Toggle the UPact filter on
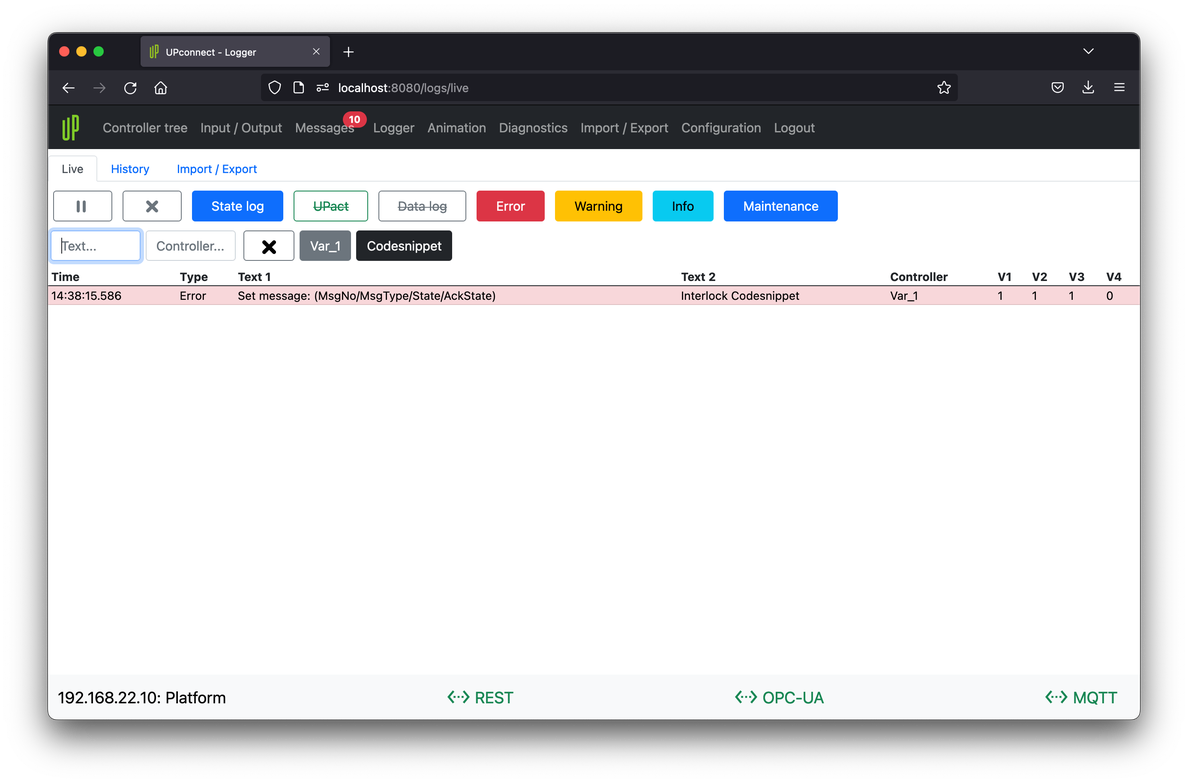 tap(331, 206)
